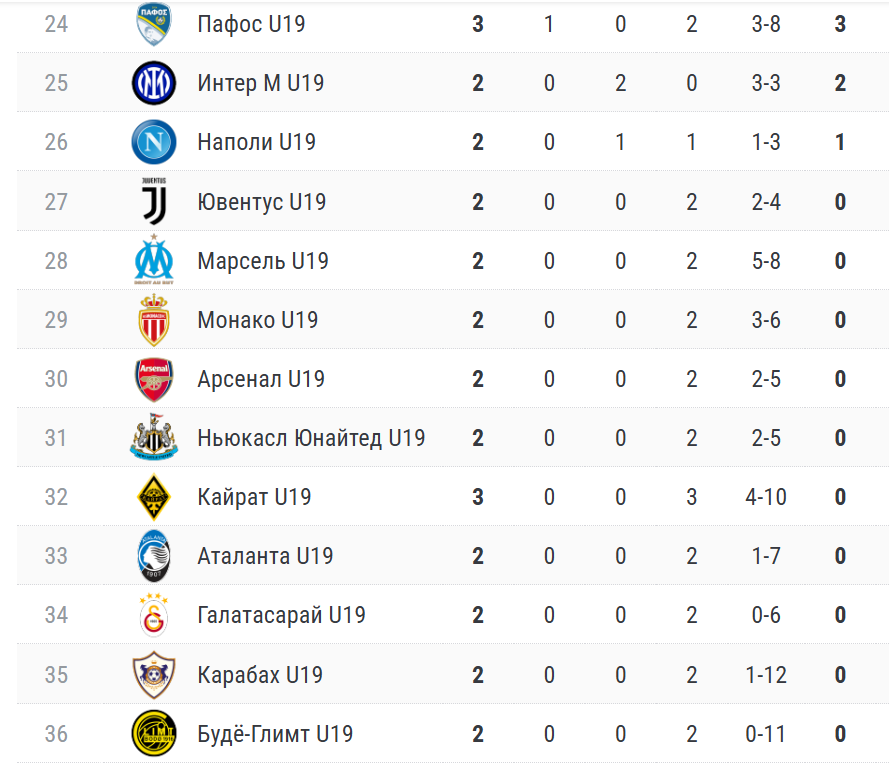Click the Будё-Глимт U19 yellow logo
Screen dimensions: 889x764
click(154, 734)
